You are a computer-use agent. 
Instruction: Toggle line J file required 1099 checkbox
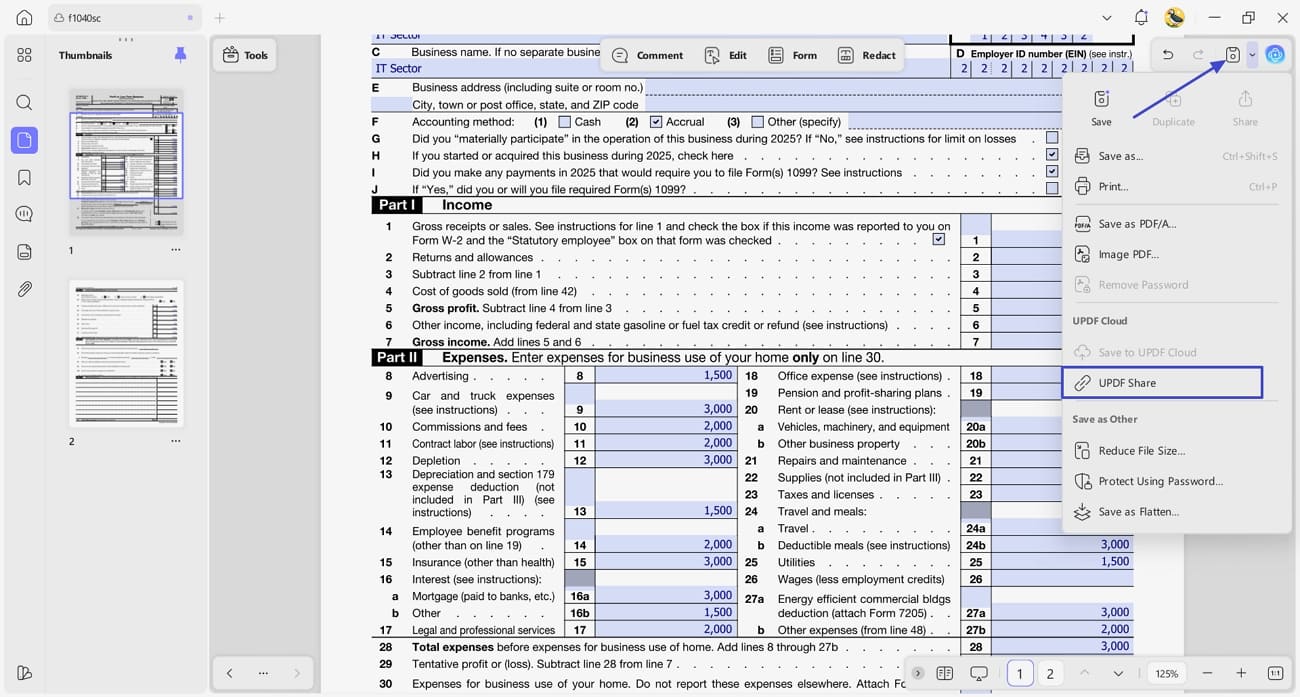click(1052, 188)
